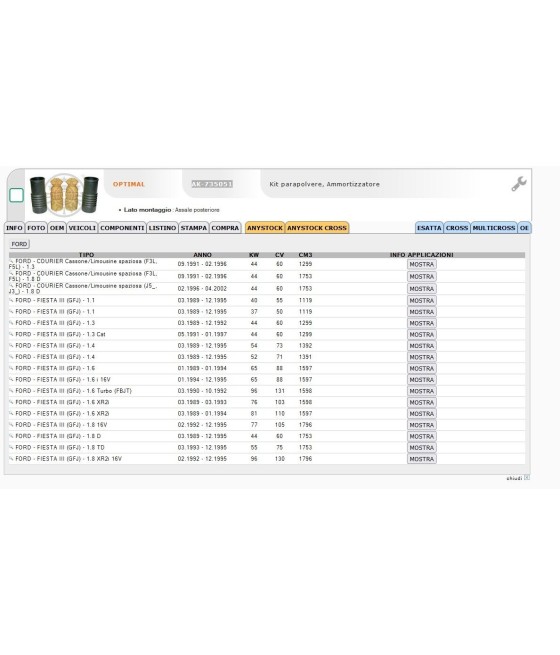This screenshot has width=560, height=655.
Task: Tick the checkbox beside product image
Action: [16, 195]
